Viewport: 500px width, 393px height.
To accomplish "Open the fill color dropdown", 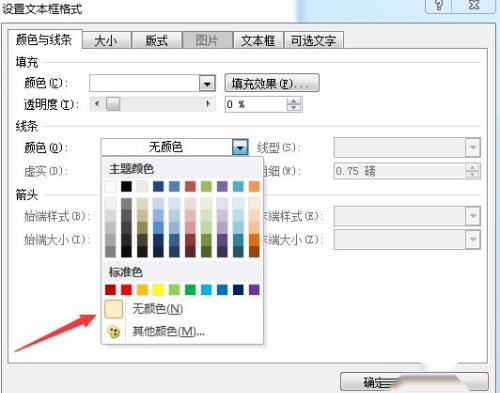I will [x=207, y=83].
